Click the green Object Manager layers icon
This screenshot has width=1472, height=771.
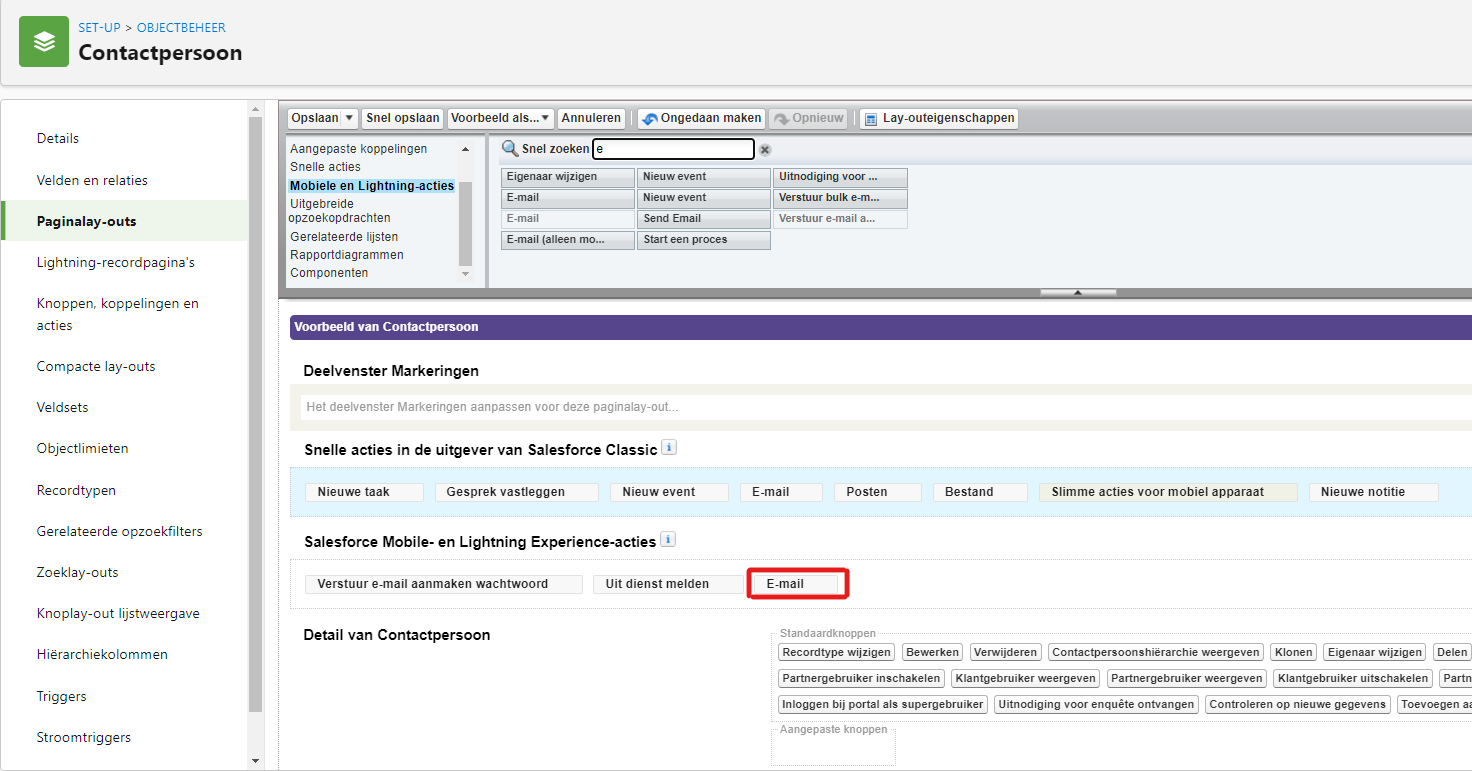(x=44, y=42)
